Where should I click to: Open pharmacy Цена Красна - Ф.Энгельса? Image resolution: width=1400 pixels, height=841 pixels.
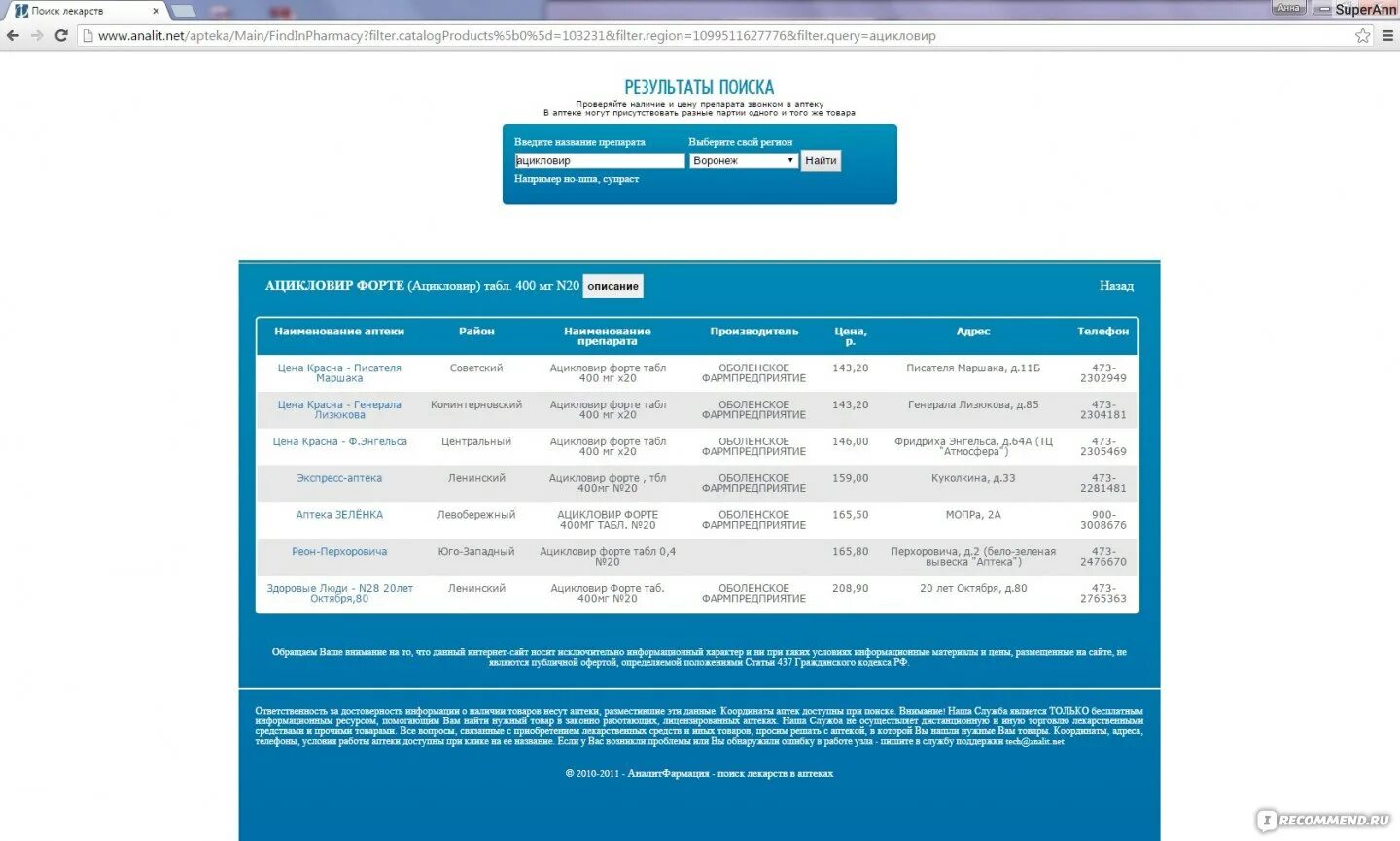tap(339, 441)
